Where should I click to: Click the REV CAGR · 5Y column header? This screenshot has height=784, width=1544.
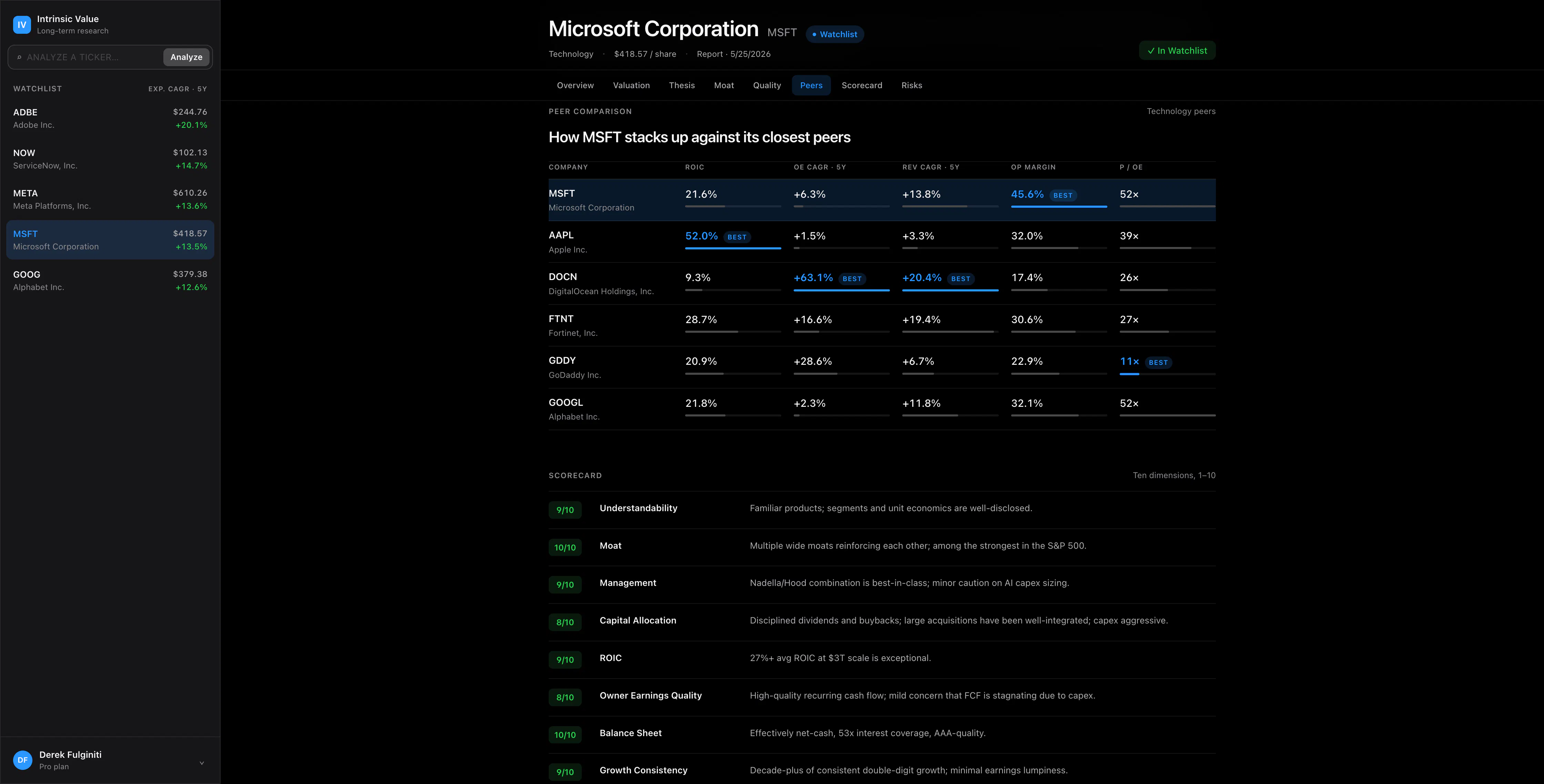[931, 167]
